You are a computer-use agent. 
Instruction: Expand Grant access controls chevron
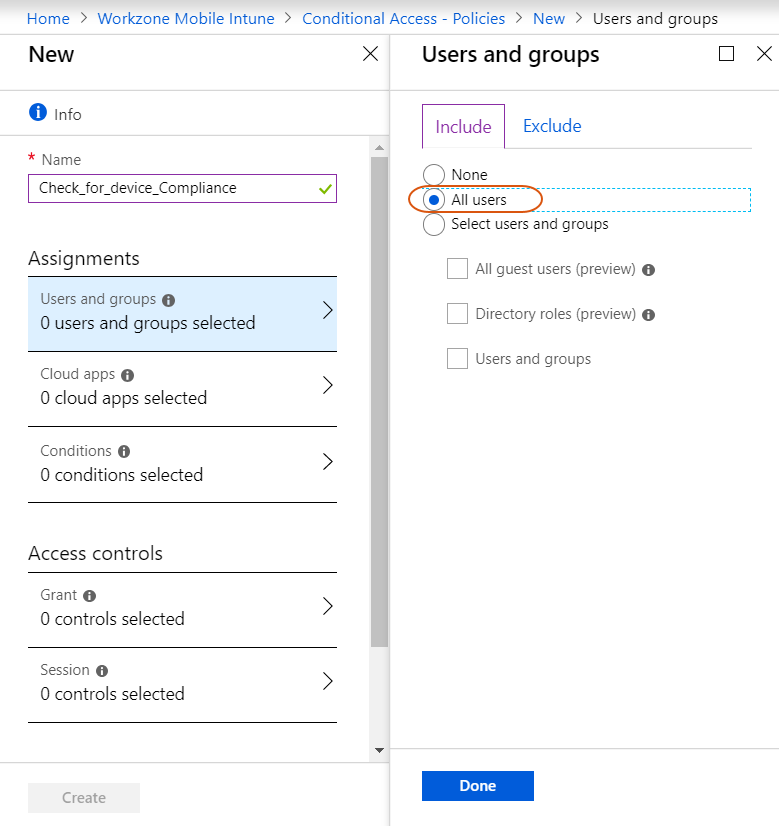pos(328,606)
